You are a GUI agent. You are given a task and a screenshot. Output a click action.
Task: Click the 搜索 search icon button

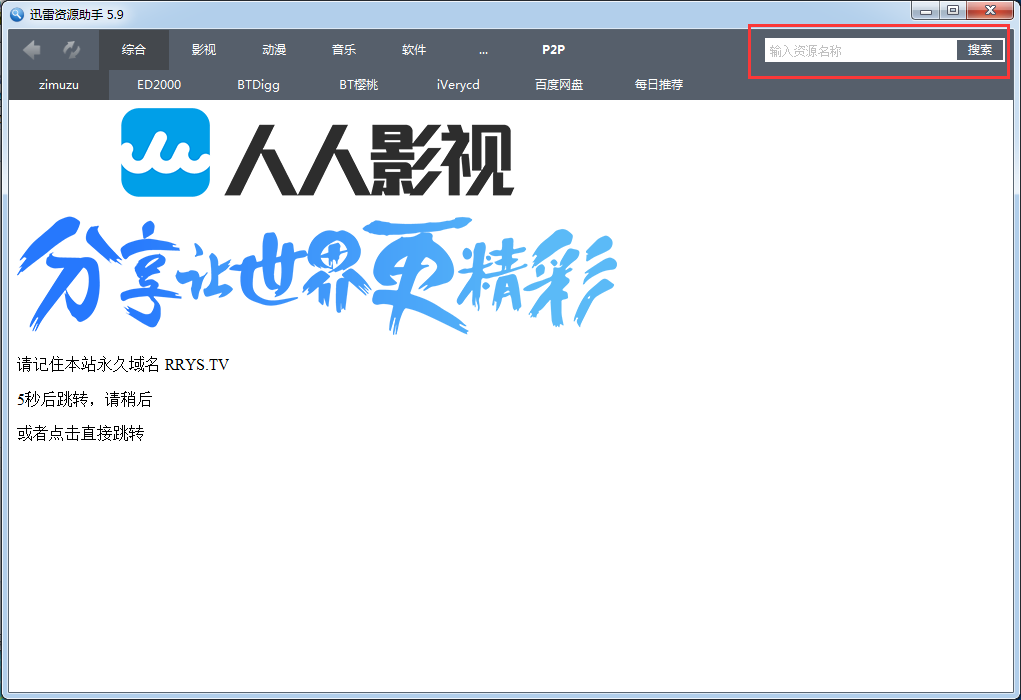point(979,49)
